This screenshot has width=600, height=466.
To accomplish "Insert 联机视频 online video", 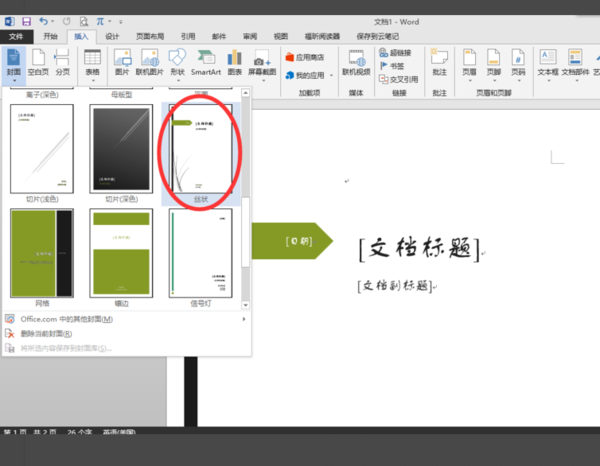I will pyautogui.click(x=356, y=63).
